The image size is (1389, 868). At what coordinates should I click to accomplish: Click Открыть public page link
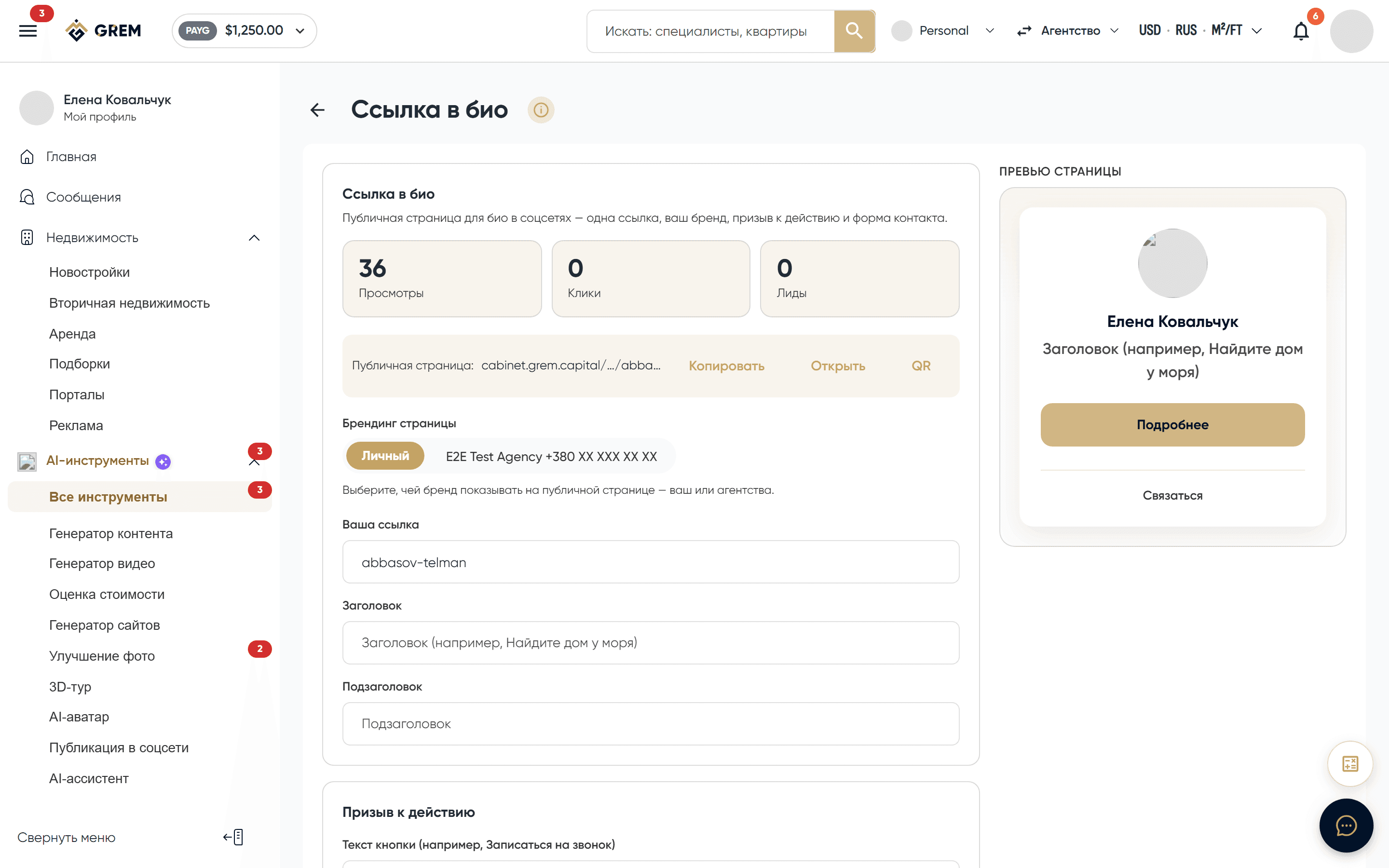838,366
